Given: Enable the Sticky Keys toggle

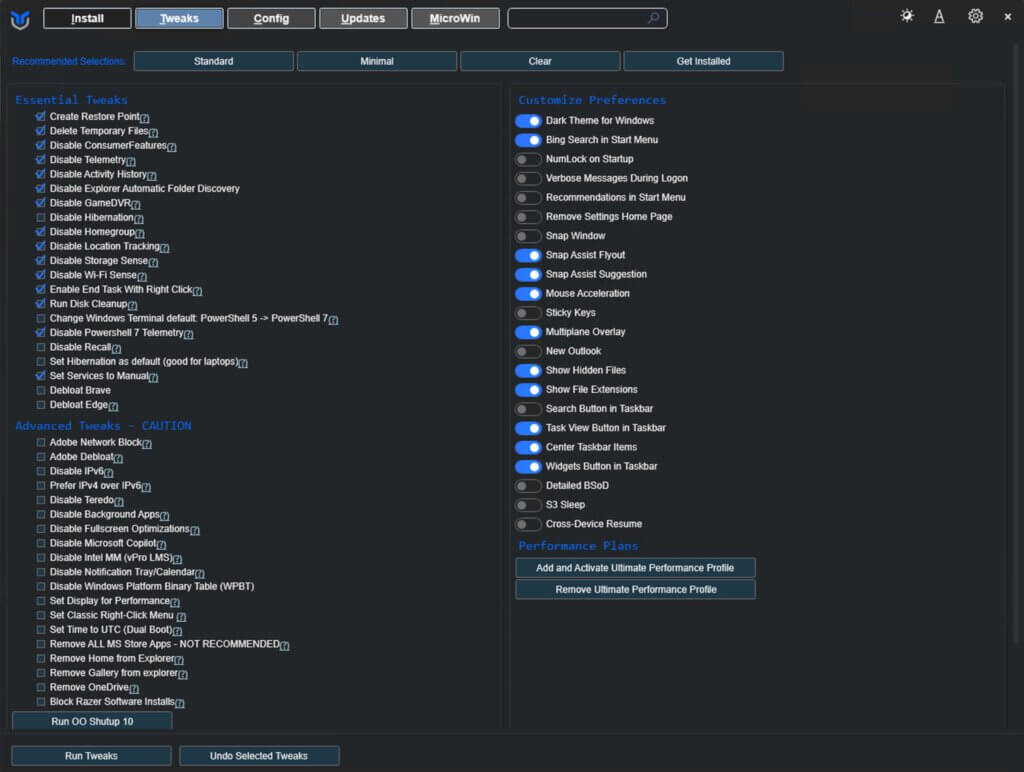Looking at the screenshot, I should click(528, 313).
